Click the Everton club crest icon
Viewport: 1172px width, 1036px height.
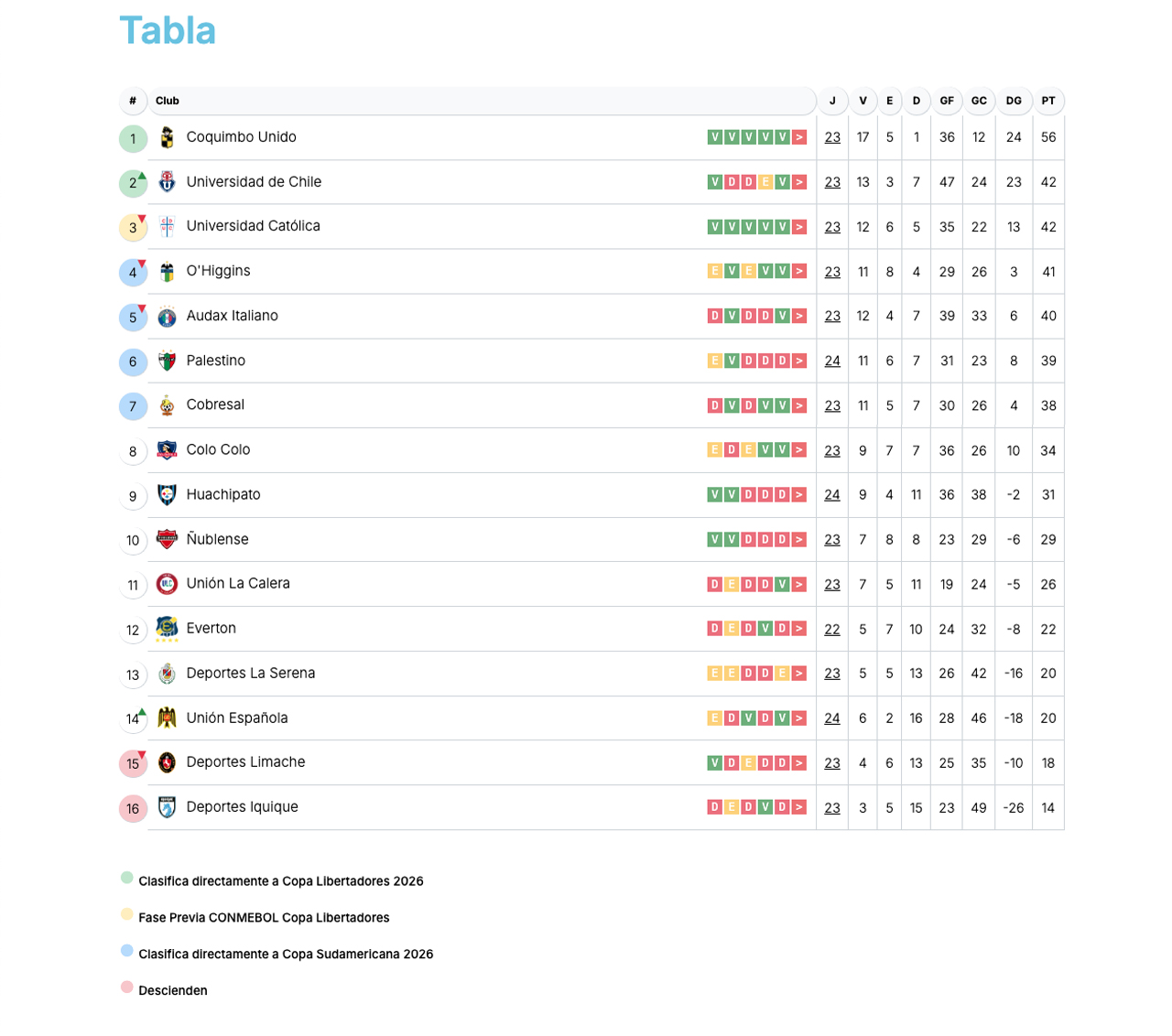point(167,629)
